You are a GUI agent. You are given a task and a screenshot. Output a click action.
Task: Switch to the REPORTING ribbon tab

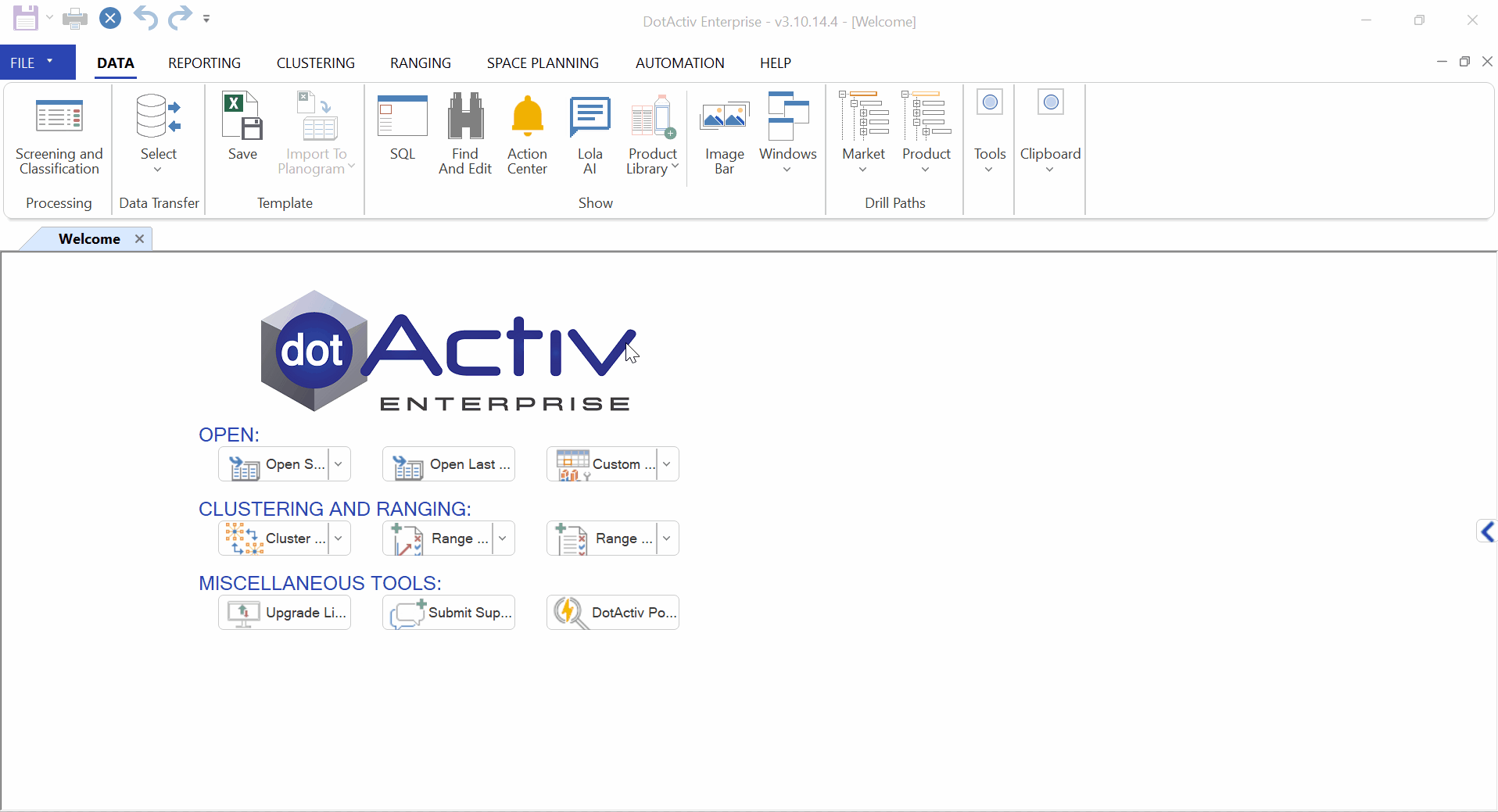pyautogui.click(x=204, y=63)
